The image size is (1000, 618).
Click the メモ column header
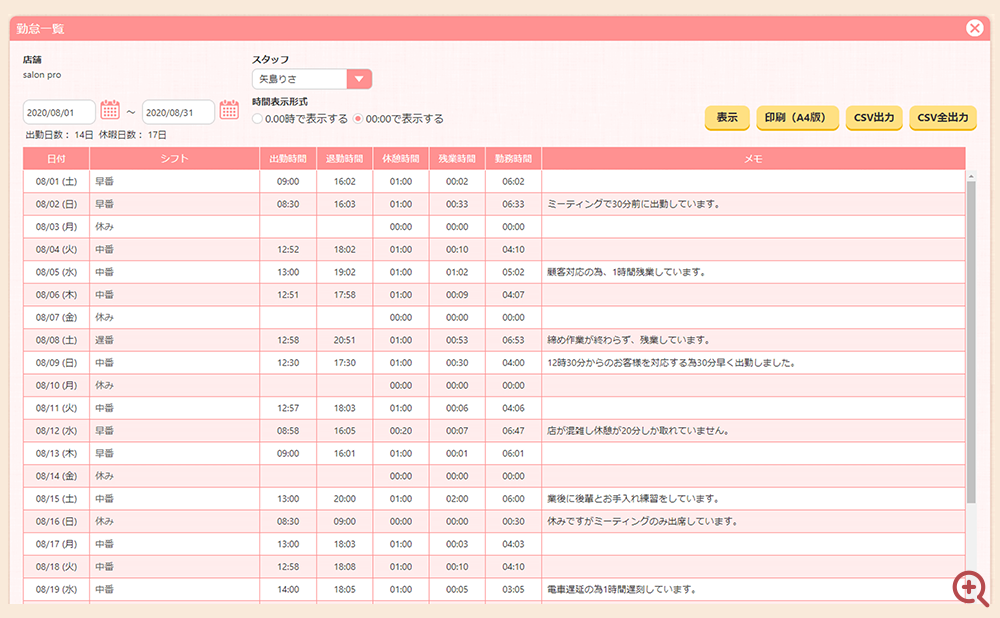(753, 159)
